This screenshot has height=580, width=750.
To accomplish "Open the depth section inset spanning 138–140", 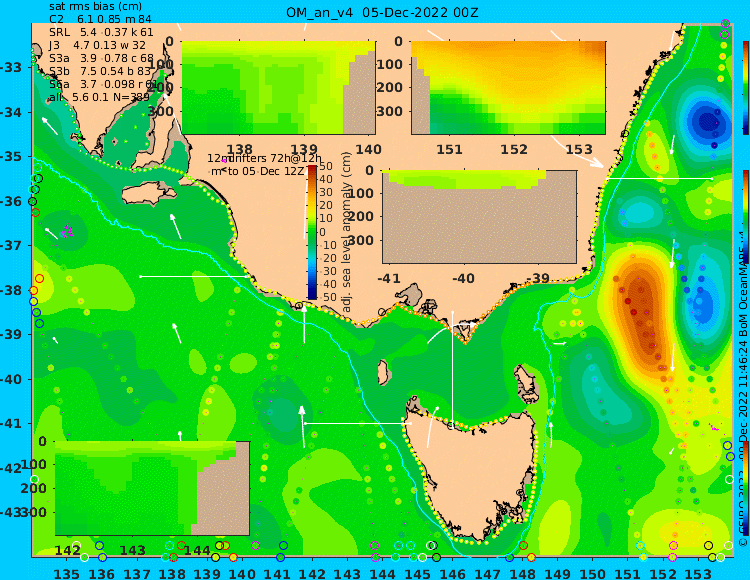I will coord(278,88).
